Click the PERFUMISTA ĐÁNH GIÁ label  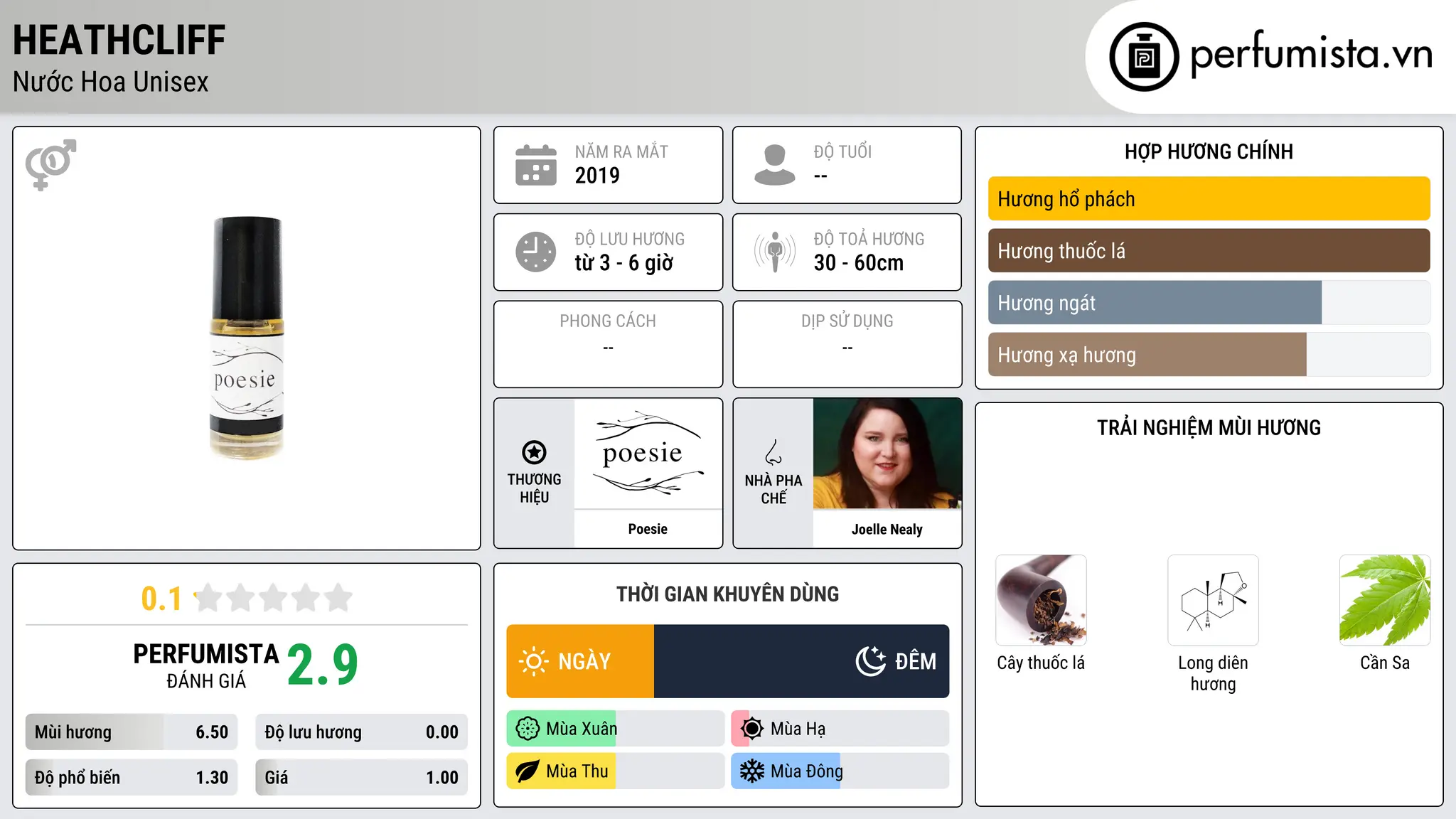coord(206,665)
